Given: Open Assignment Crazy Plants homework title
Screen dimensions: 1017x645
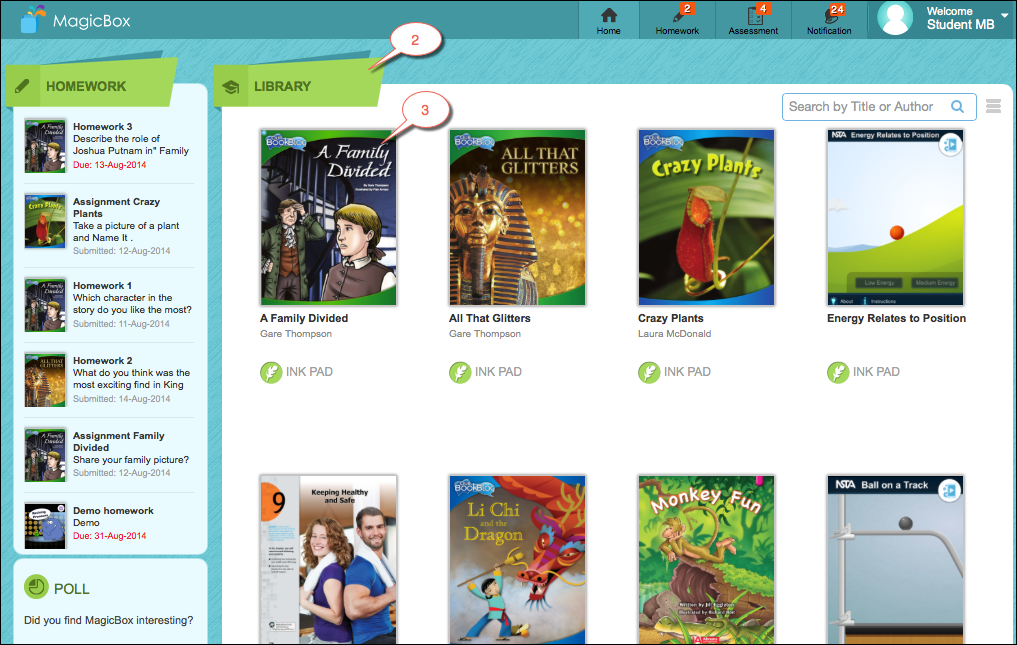Looking at the screenshot, I should pos(116,208).
